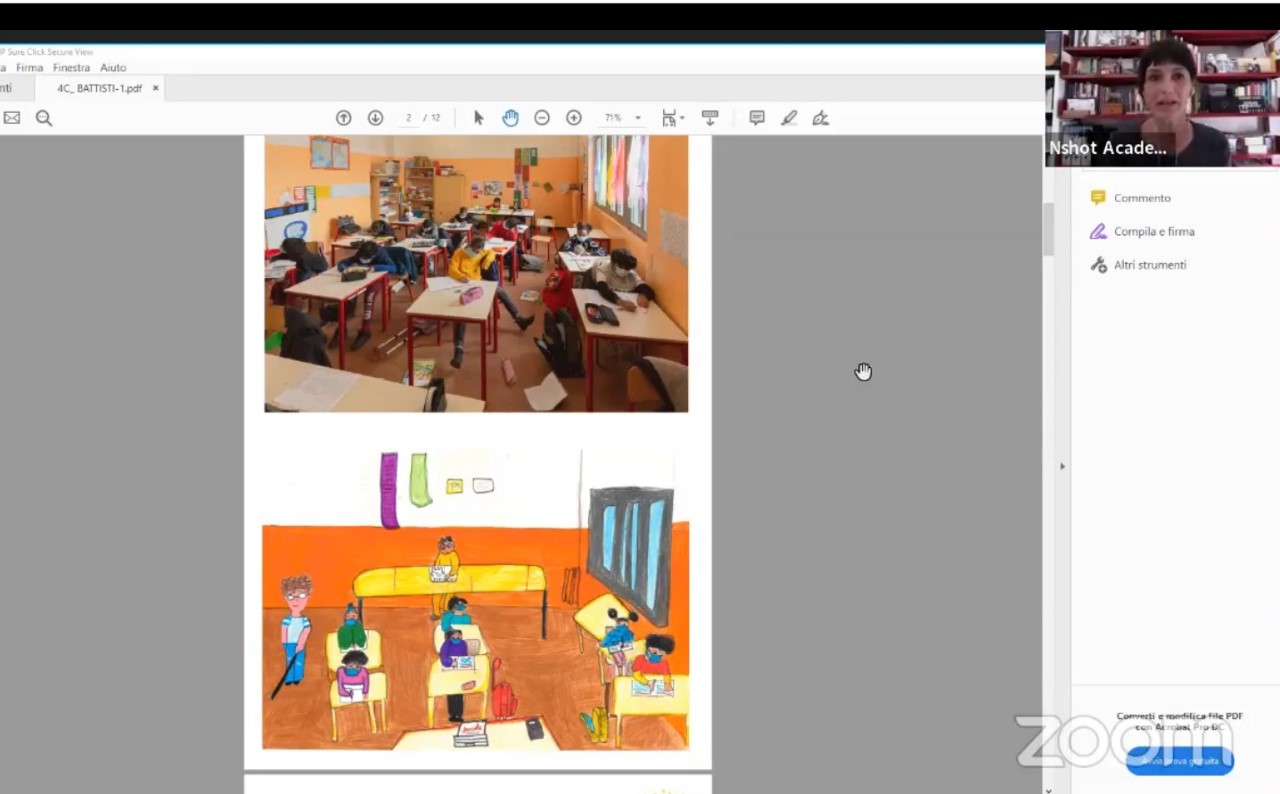Send file with the envelope icon
The image size is (1280, 794).
tap(12, 118)
